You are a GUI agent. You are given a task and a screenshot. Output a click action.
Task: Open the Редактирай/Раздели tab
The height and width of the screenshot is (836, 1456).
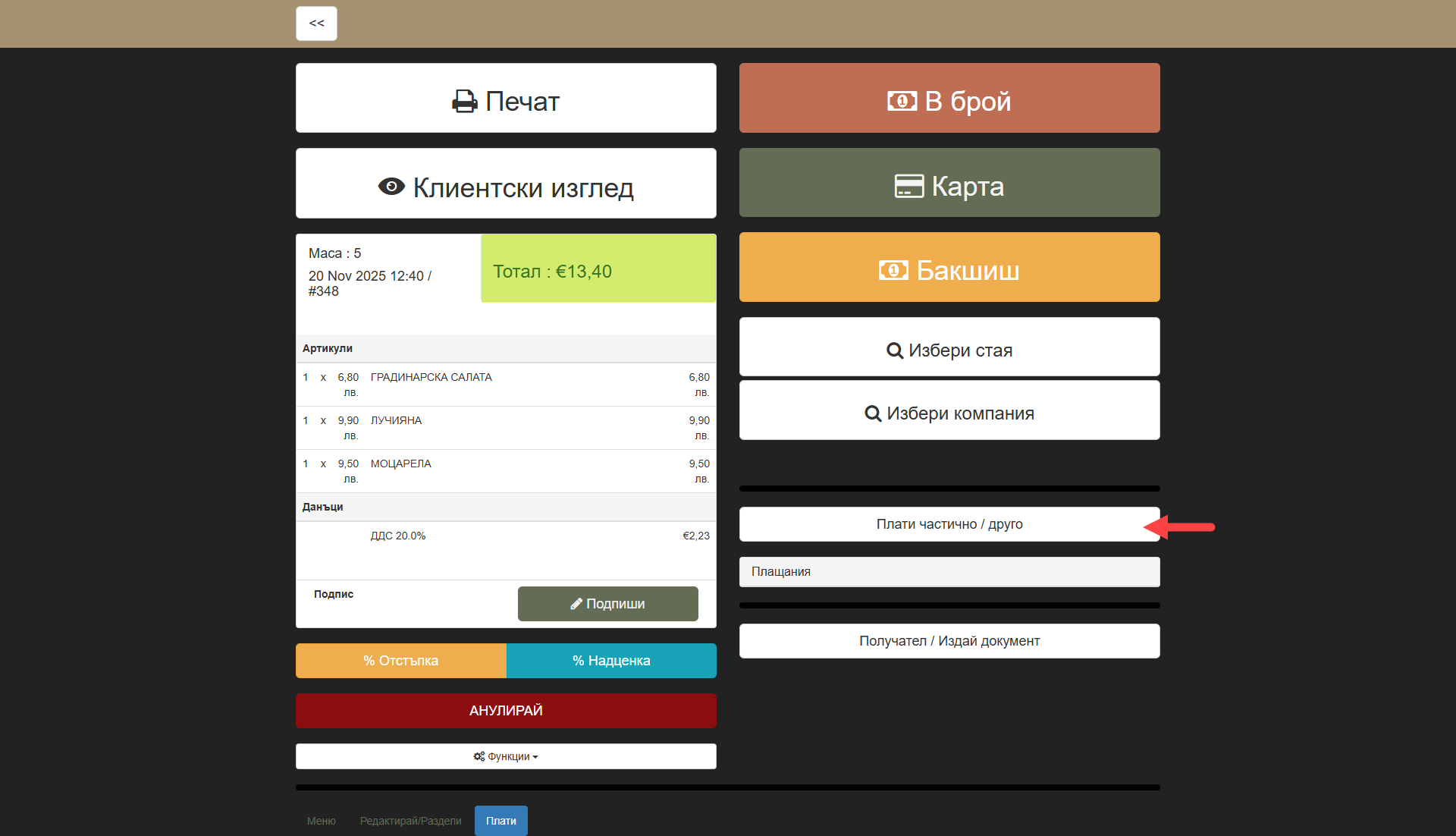410,821
